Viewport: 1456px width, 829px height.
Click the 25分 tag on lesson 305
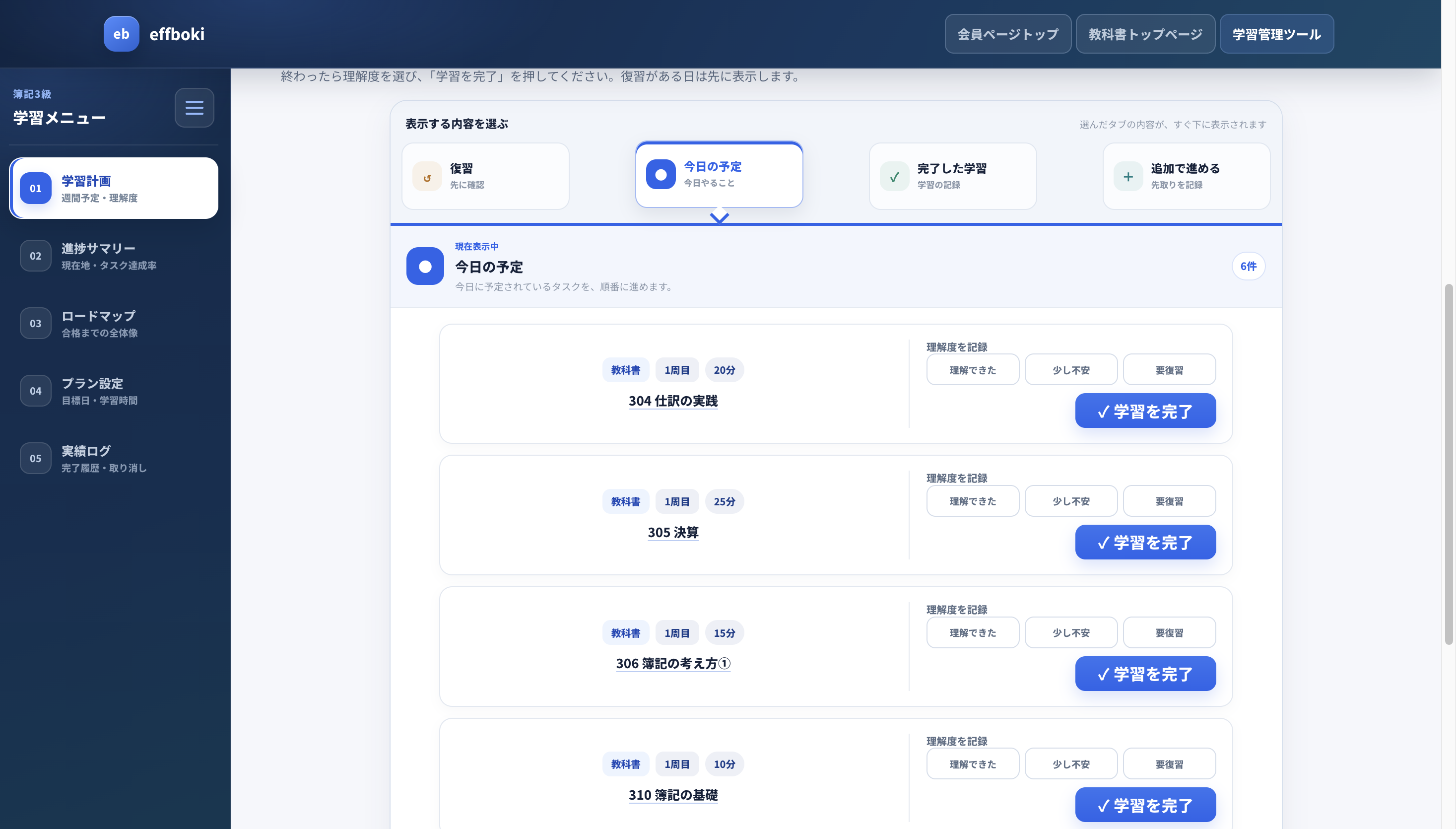click(x=724, y=501)
